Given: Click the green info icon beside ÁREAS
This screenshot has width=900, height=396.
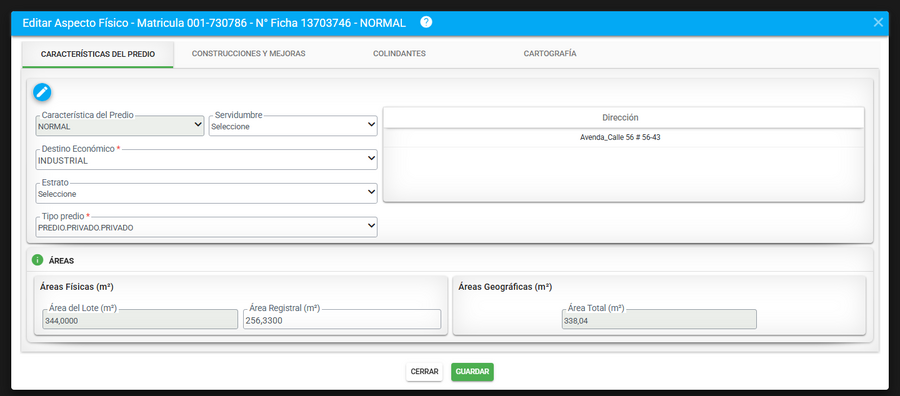Looking at the screenshot, I should 38,260.
